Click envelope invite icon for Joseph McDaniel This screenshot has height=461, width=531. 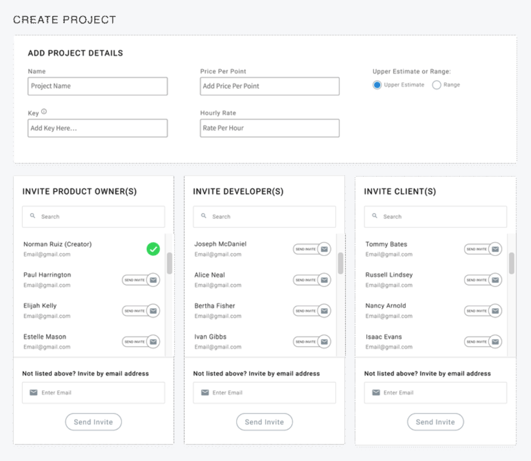coord(324,249)
